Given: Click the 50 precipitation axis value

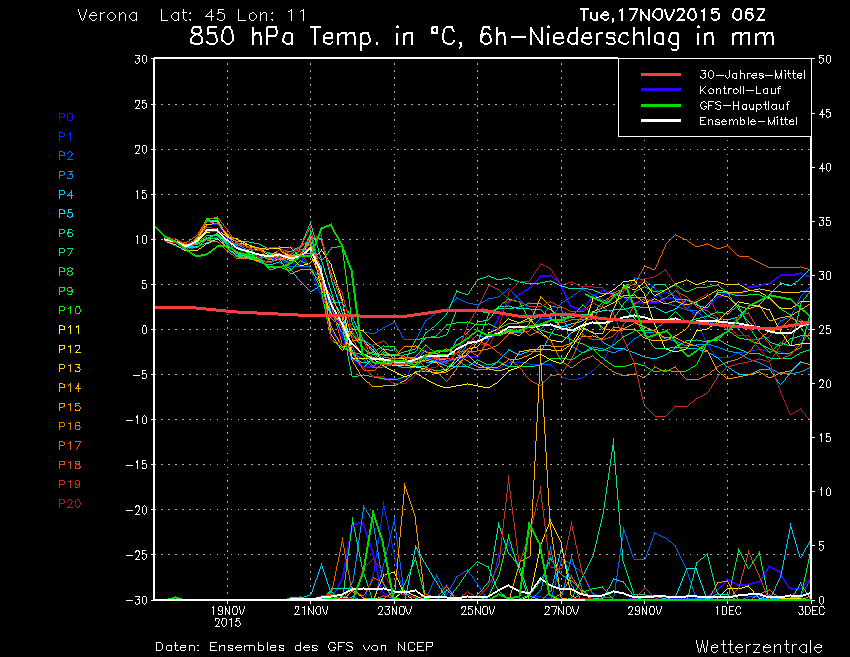Looking at the screenshot, I should (825, 59).
